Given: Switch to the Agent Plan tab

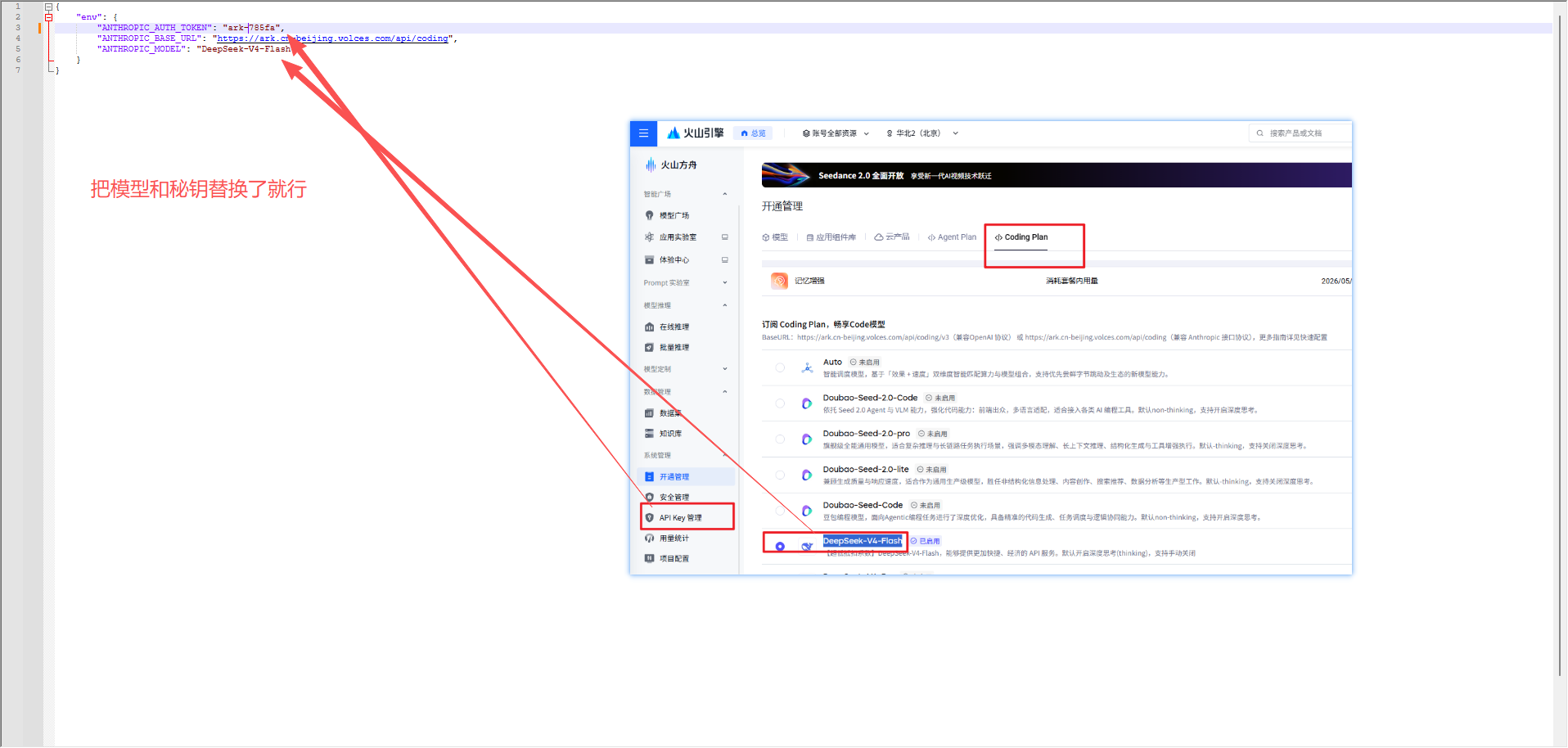Looking at the screenshot, I should pyautogui.click(x=952, y=237).
